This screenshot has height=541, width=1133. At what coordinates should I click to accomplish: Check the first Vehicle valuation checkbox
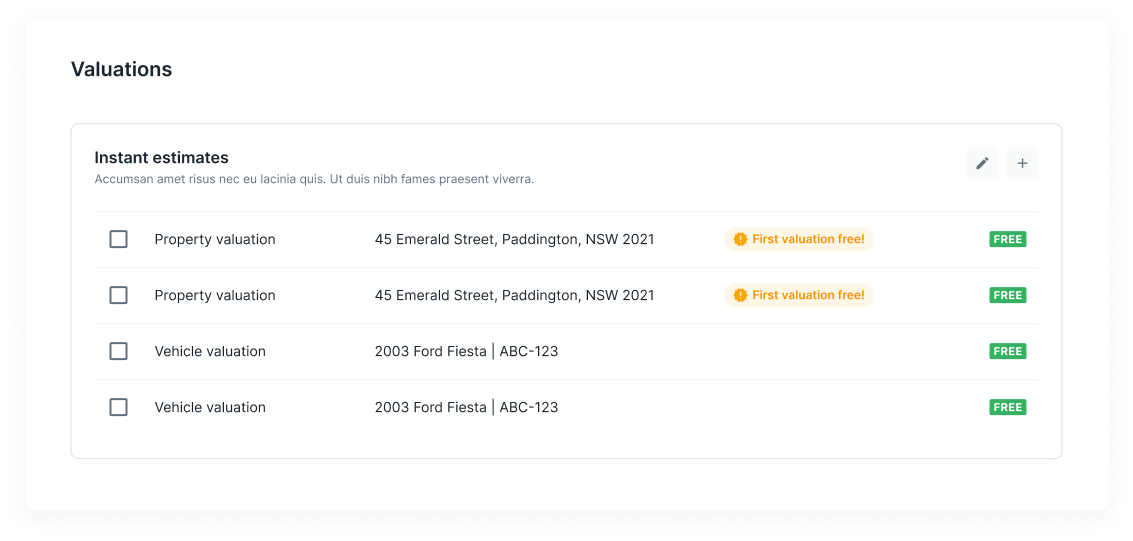tap(119, 351)
